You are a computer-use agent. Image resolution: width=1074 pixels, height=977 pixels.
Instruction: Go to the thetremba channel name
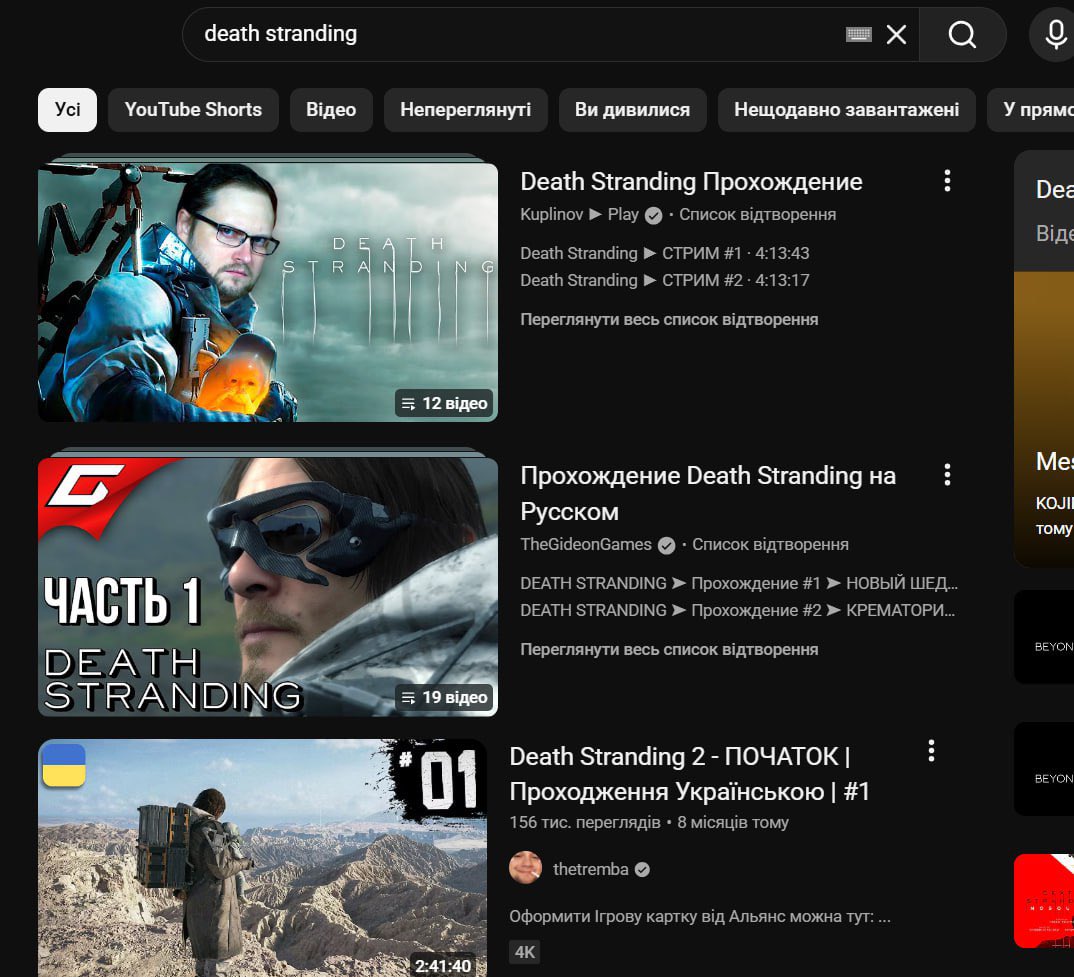(x=590, y=869)
